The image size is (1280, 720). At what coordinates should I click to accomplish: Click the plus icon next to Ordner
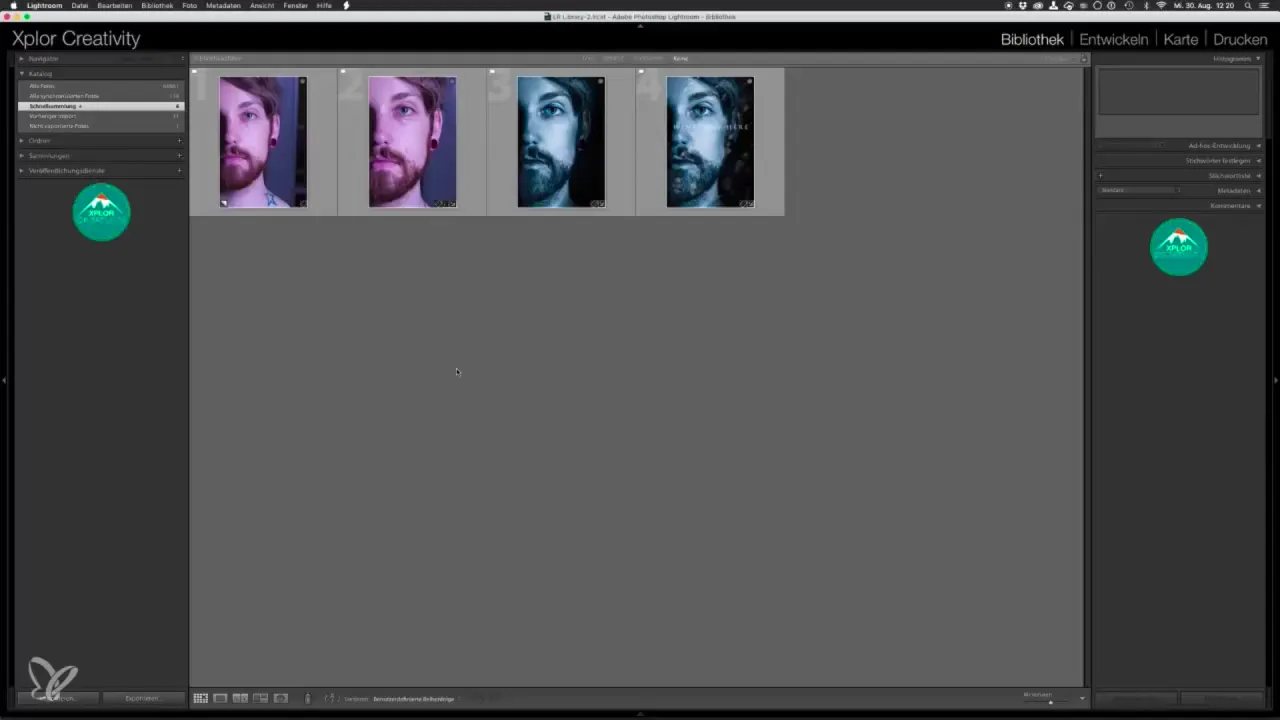point(179,141)
